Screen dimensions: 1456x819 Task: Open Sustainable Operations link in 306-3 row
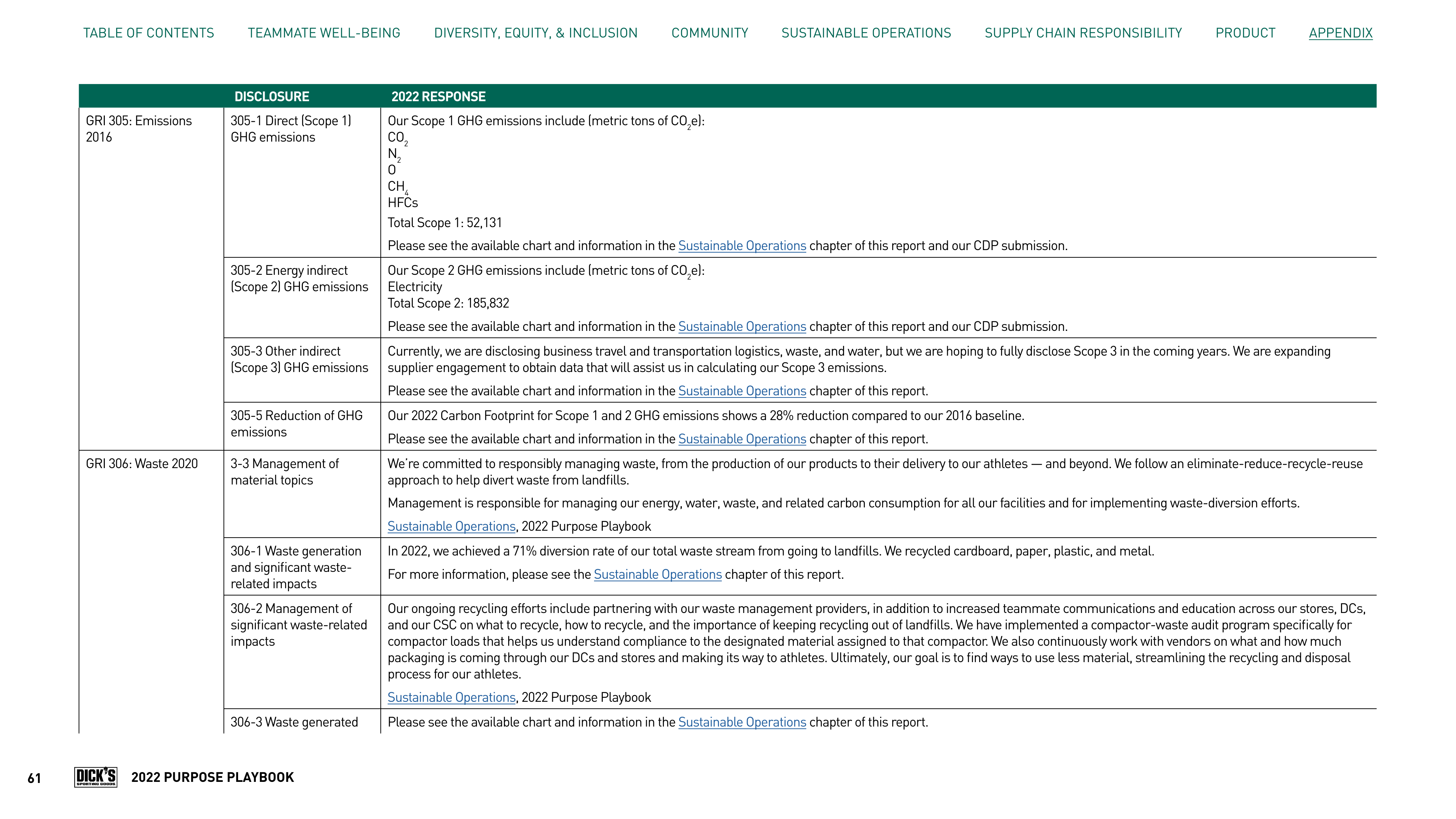coord(742,722)
